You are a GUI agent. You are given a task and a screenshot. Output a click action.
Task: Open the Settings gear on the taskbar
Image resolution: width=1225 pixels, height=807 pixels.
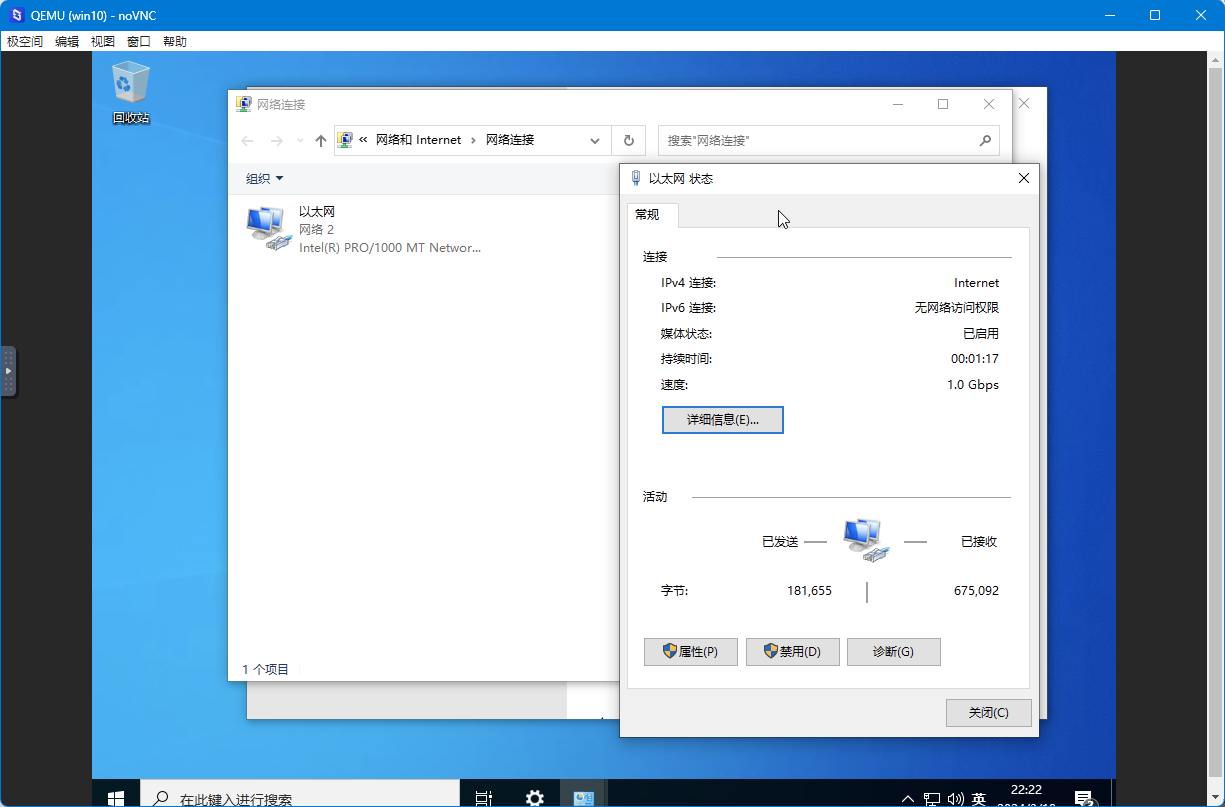pos(534,797)
